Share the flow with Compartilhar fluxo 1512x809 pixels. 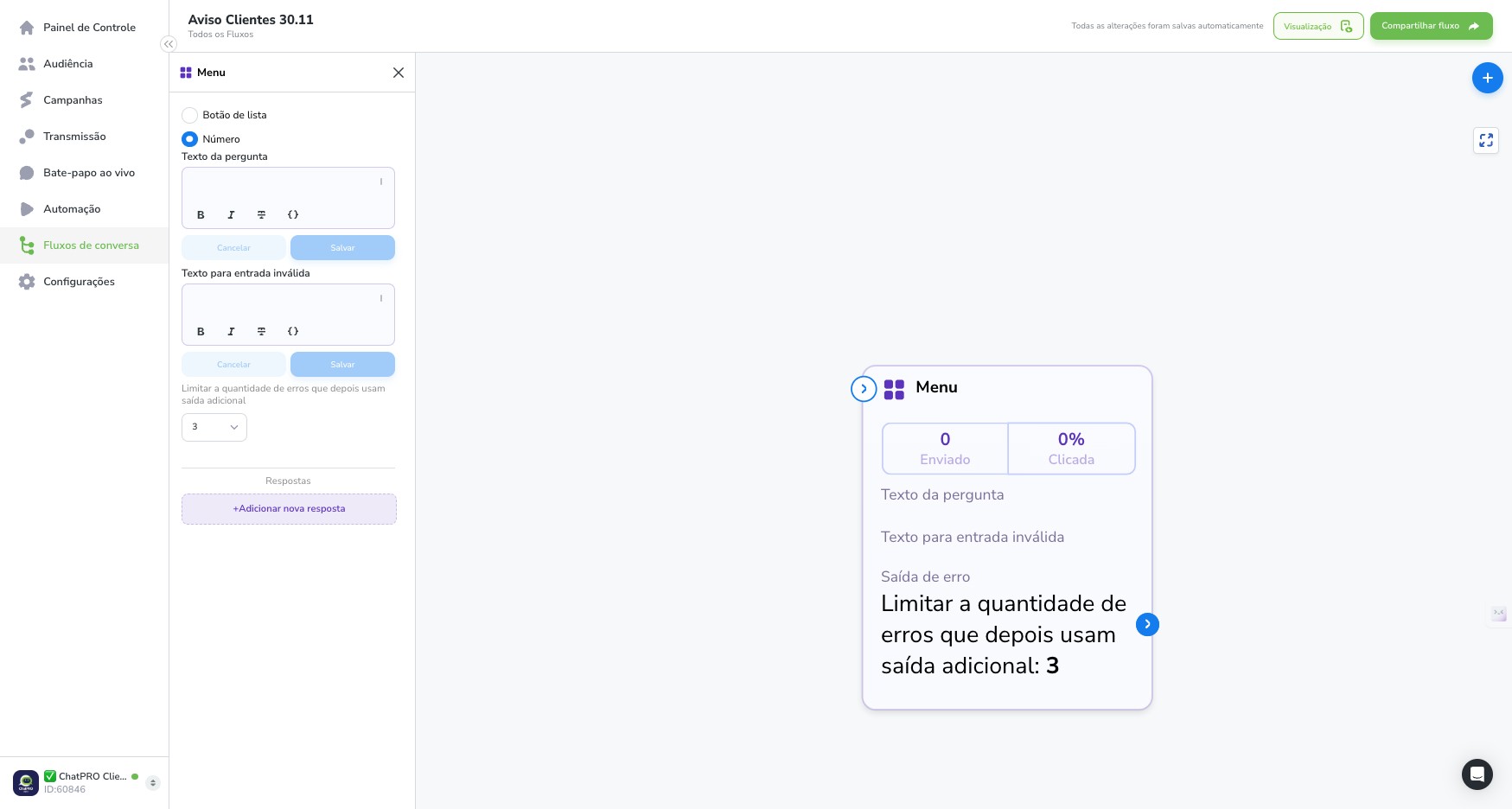(1431, 26)
